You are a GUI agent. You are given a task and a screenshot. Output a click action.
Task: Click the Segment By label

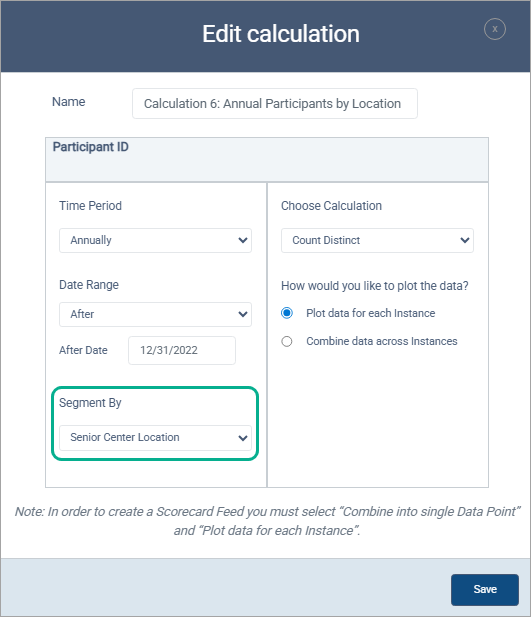coord(90,403)
